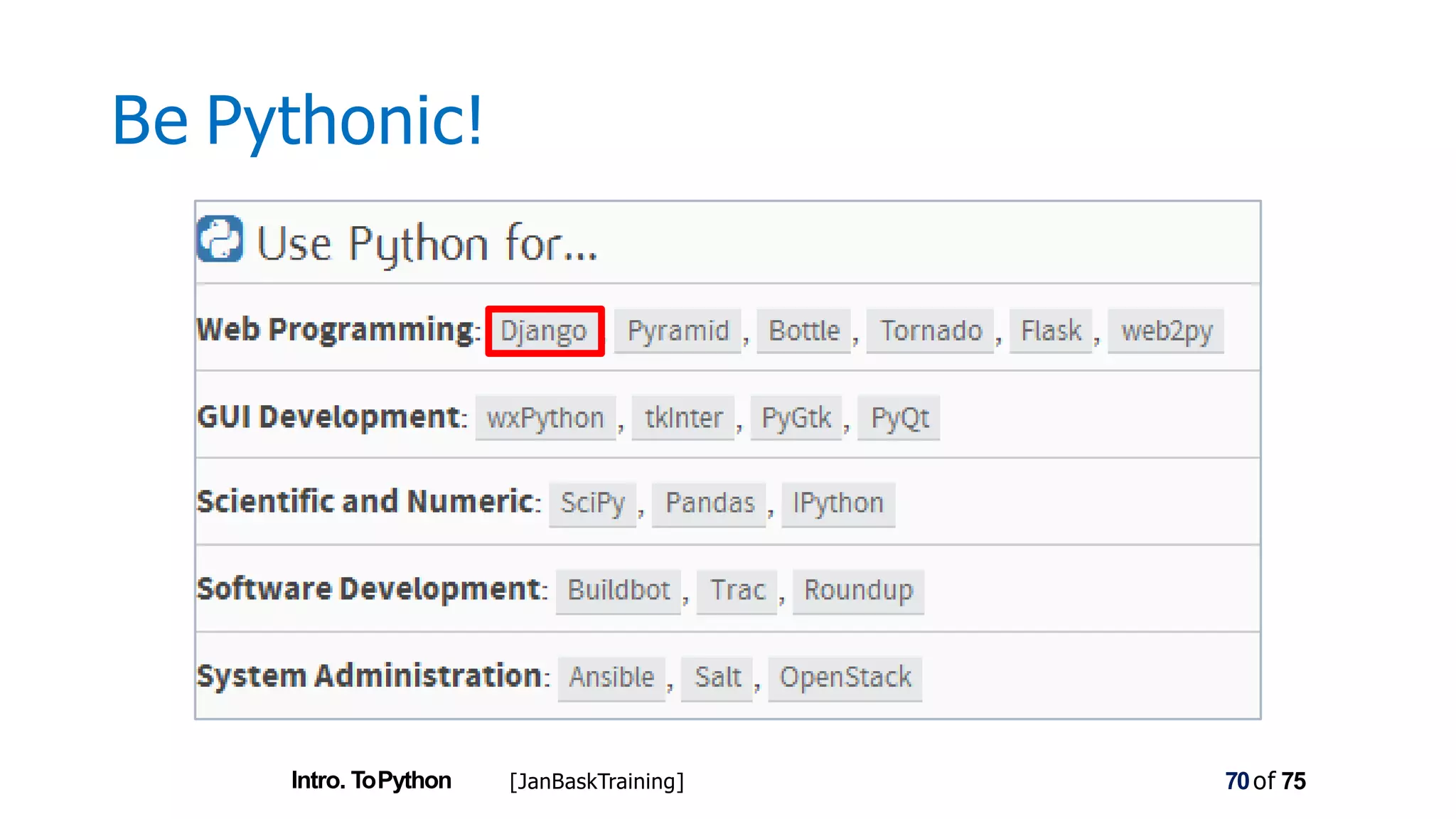
Task: Open the wxPython link
Action: point(545,418)
